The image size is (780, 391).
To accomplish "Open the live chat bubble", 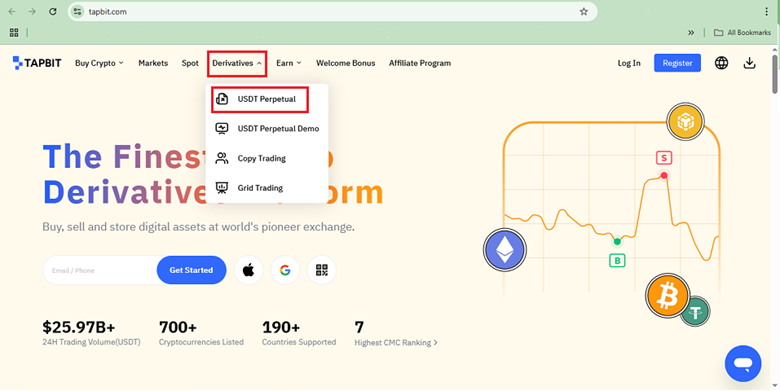I will (x=743, y=364).
